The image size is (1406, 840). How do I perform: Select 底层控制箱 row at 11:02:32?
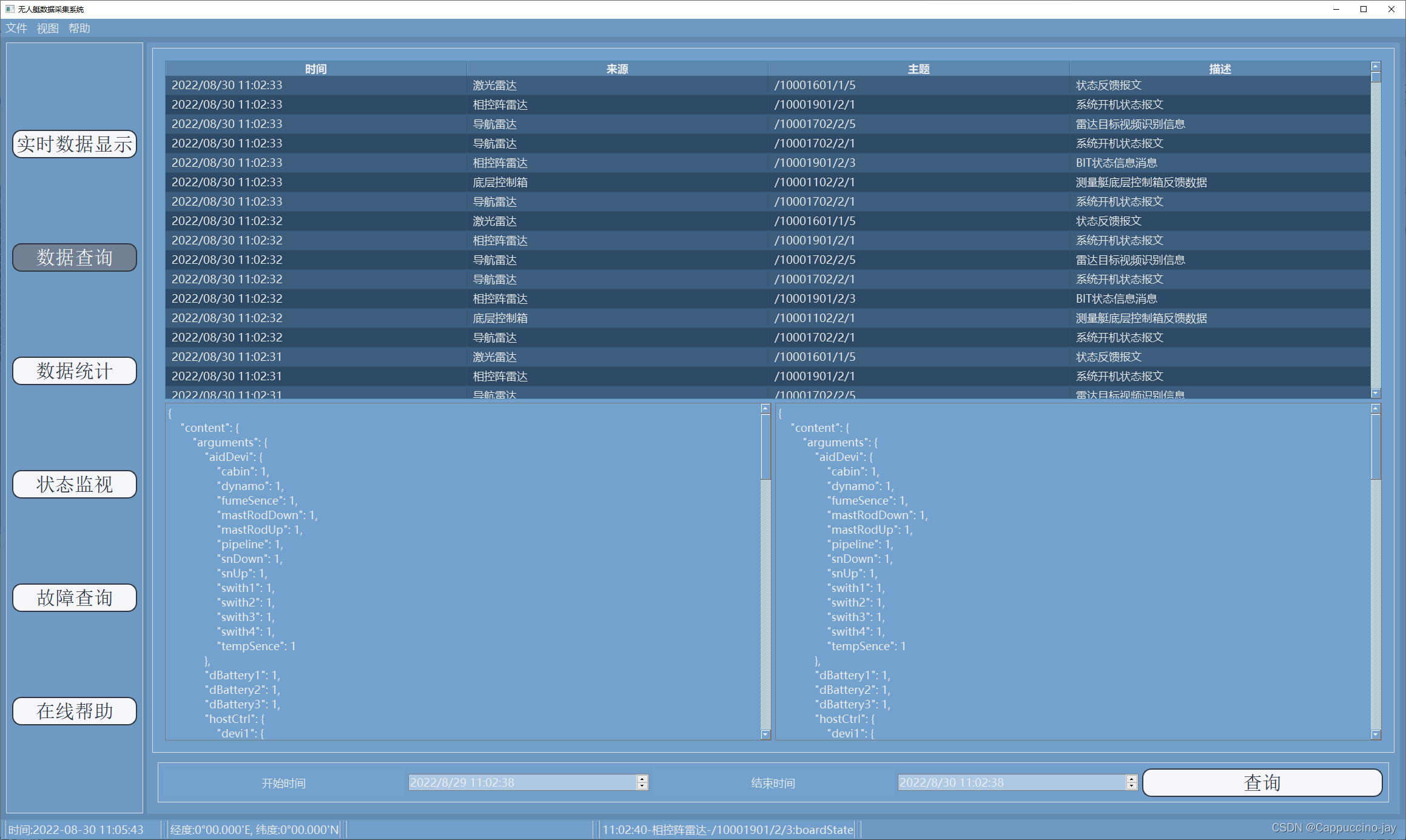tap(768, 318)
